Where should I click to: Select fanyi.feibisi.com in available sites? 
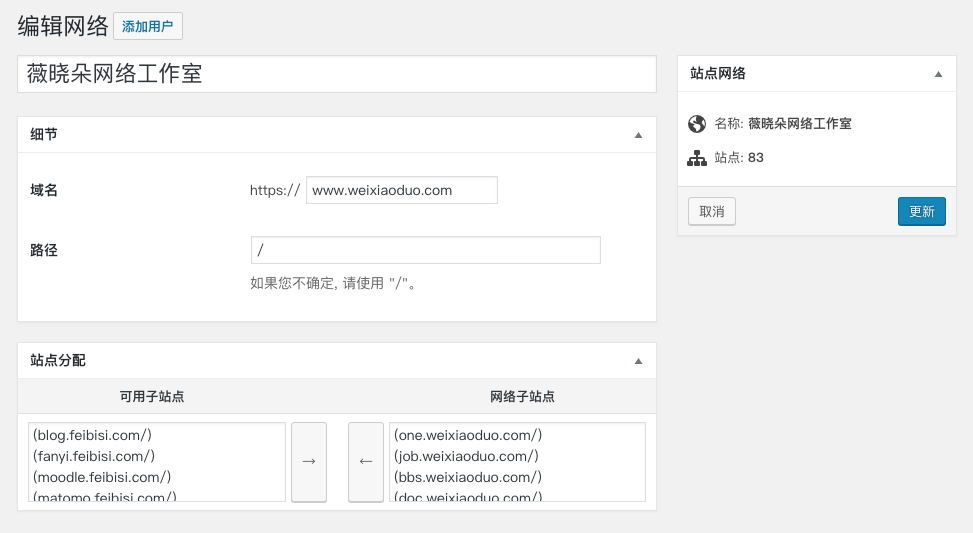[x=94, y=456]
